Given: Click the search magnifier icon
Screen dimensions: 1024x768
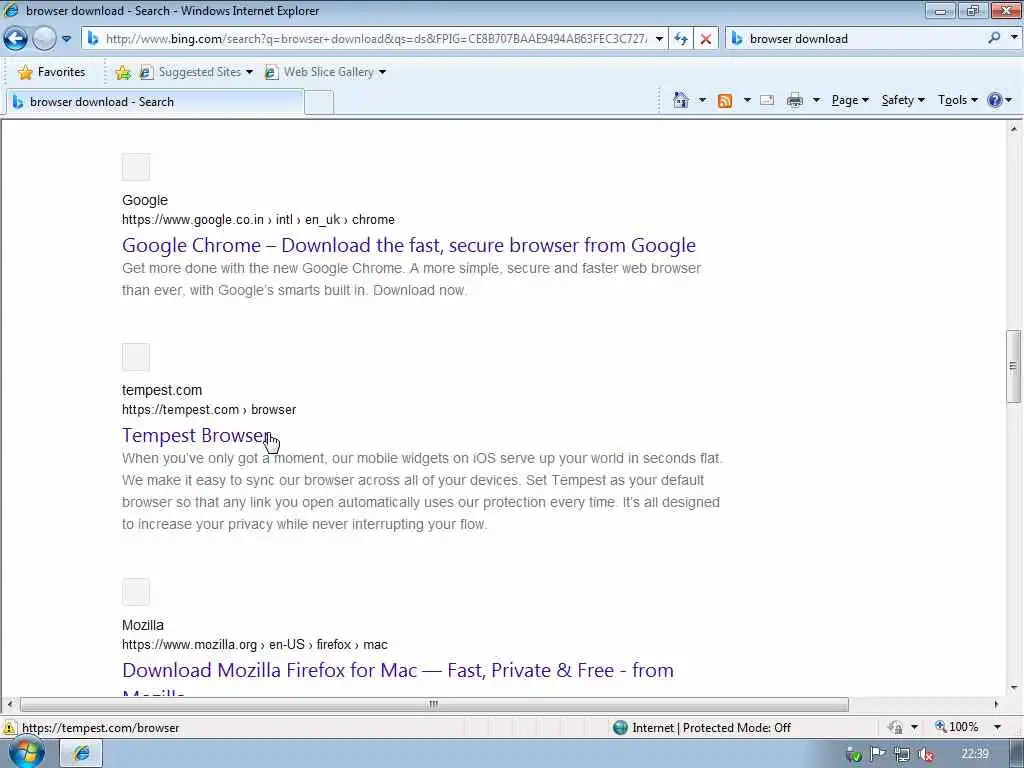Looking at the screenshot, I should (x=994, y=38).
